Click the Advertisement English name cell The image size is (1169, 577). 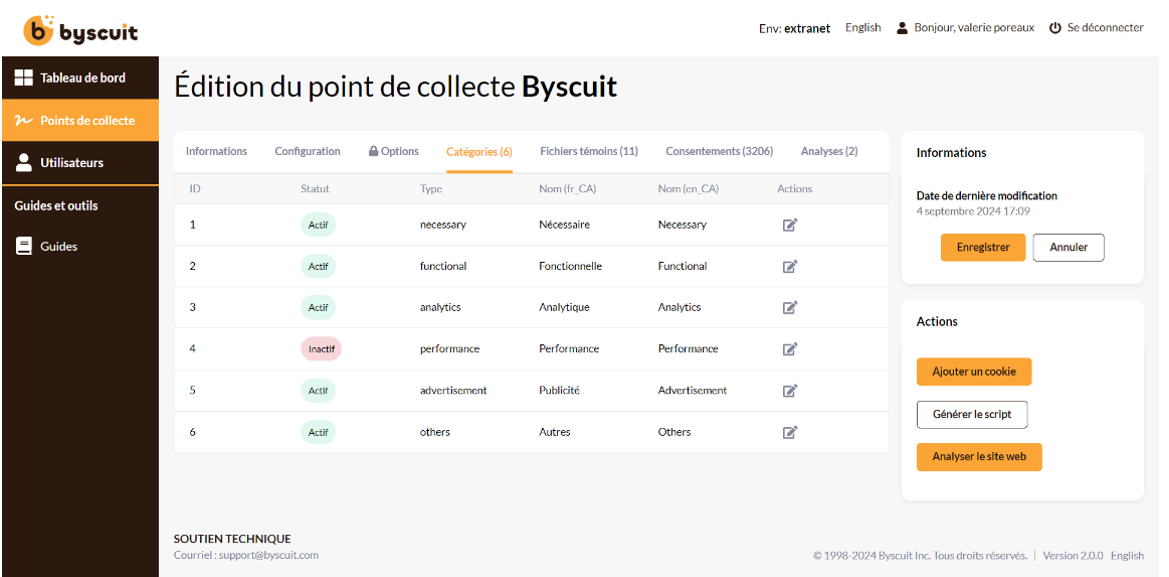point(693,390)
